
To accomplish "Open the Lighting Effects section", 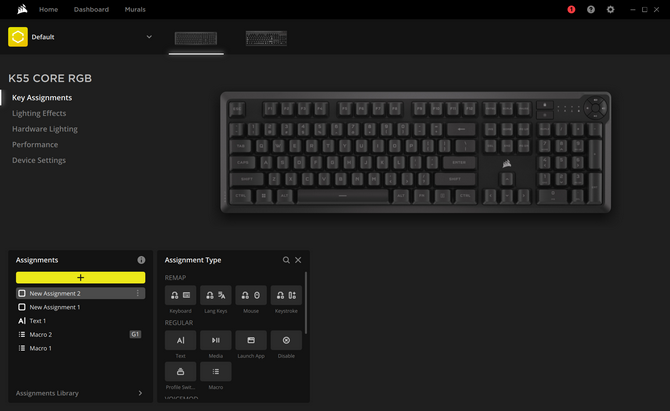I will tap(39, 113).
